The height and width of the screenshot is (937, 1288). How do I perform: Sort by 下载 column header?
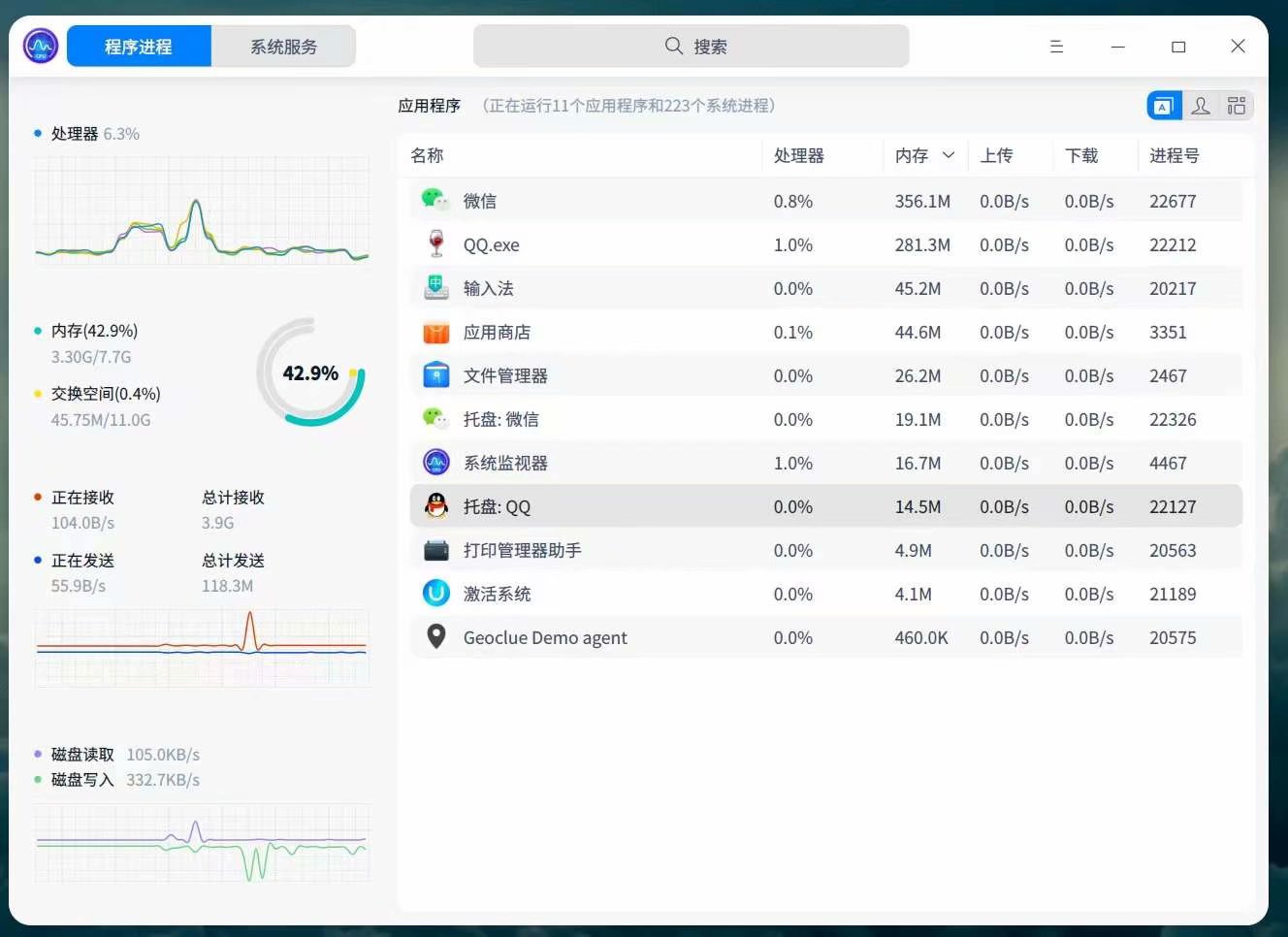pos(1081,155)
